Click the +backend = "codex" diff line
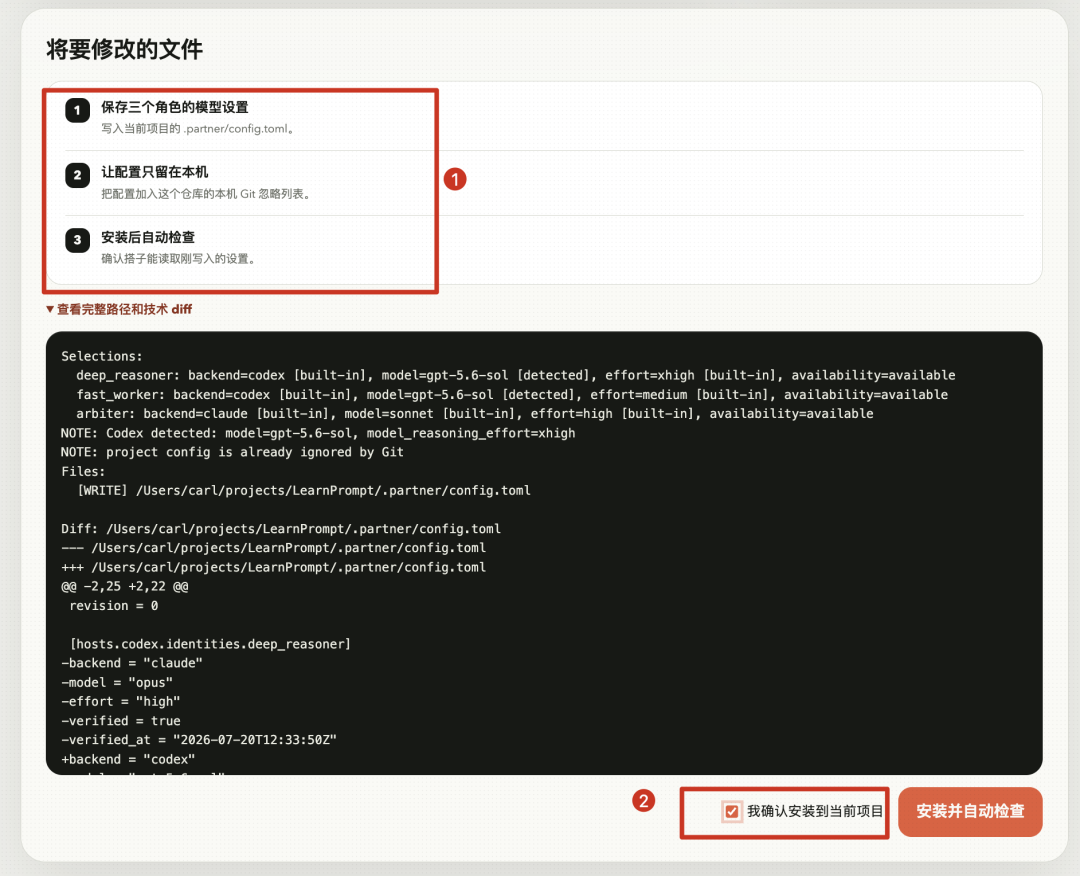The width and height of the screenshot is (1080, 876). [x=128, y=759]
